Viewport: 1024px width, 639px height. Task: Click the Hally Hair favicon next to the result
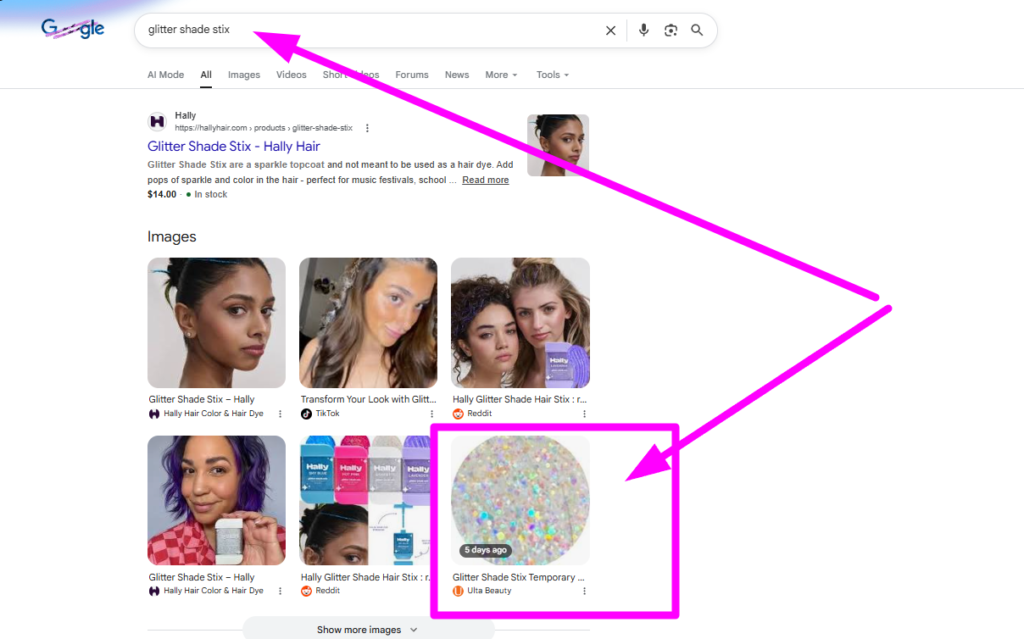point(157,121)
